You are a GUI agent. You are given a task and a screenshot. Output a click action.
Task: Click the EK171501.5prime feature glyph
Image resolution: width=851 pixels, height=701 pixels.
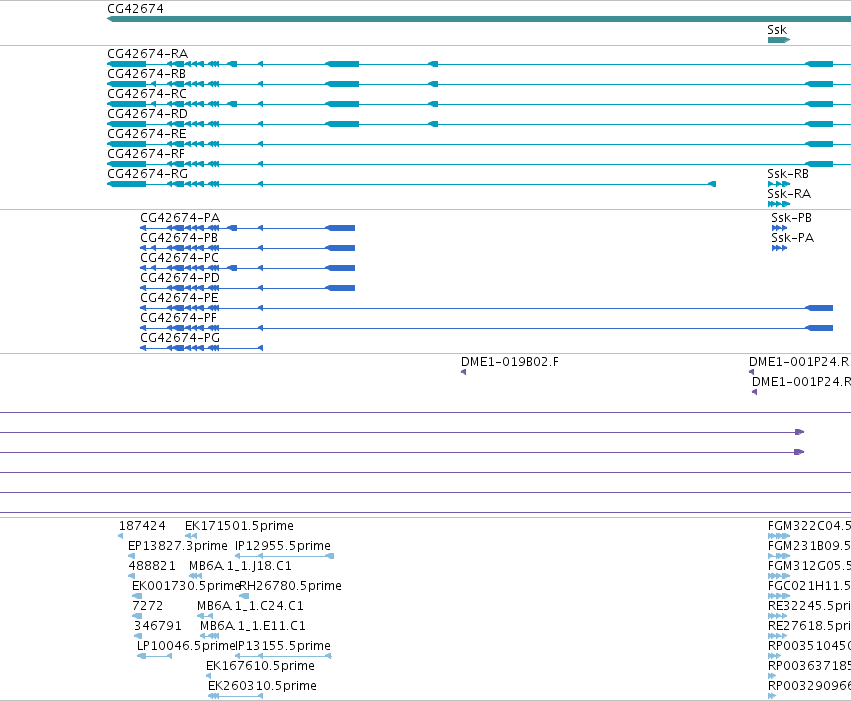pyautogui.click(x=191, y=536)
